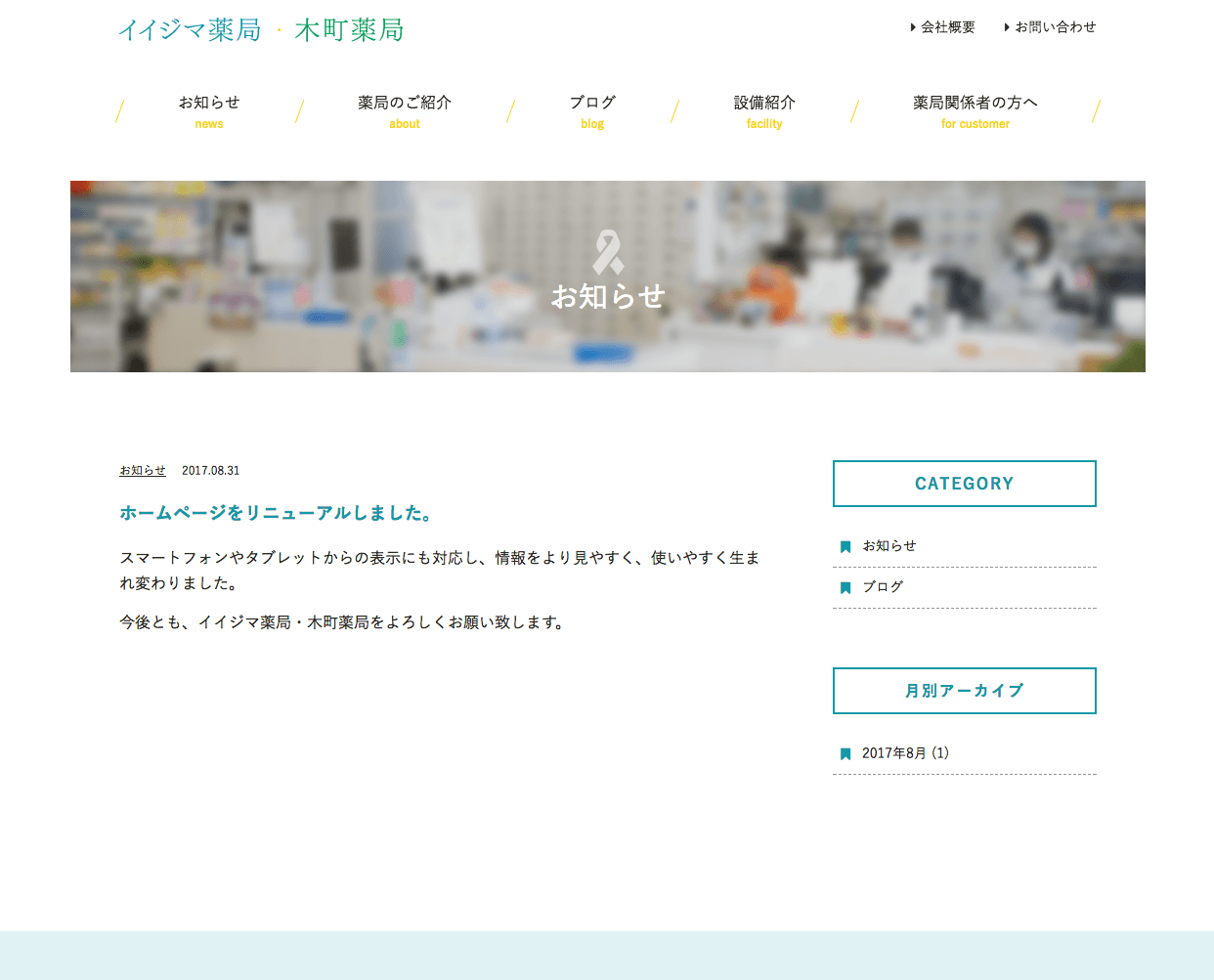Open the 設備紹介 facility menu
Viewport: 1214px width, 980px height.
(x=764, y=111)
